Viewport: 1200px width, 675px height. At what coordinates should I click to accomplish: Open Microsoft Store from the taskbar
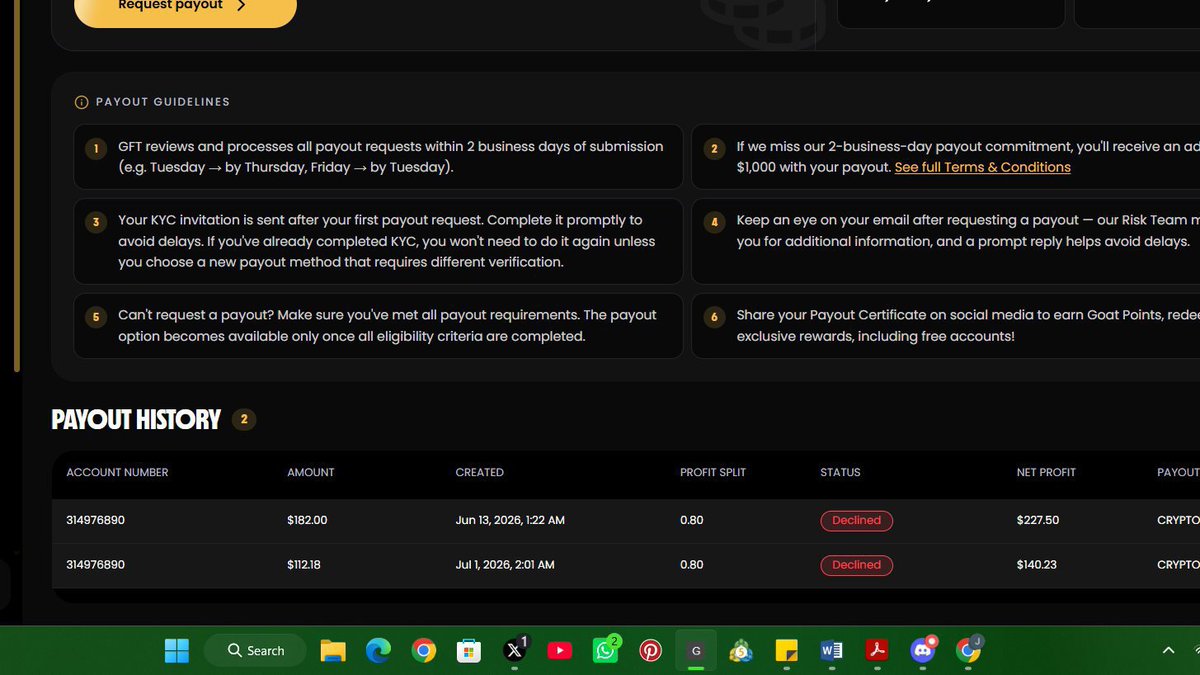pyautogui.click(x=469, y=651)
